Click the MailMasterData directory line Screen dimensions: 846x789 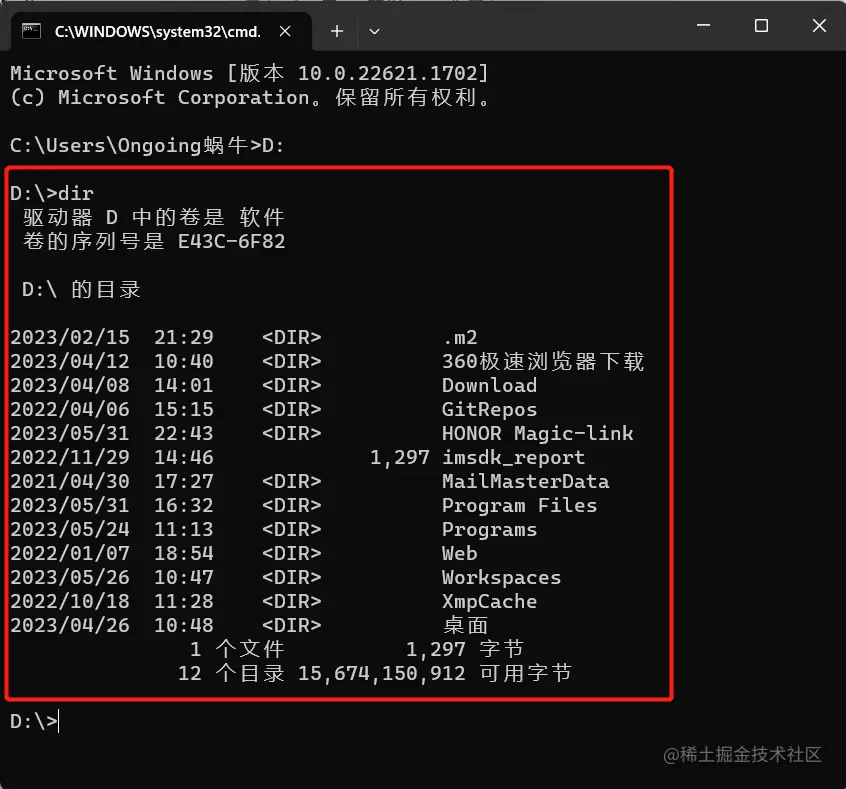click(x=527, y=481)
